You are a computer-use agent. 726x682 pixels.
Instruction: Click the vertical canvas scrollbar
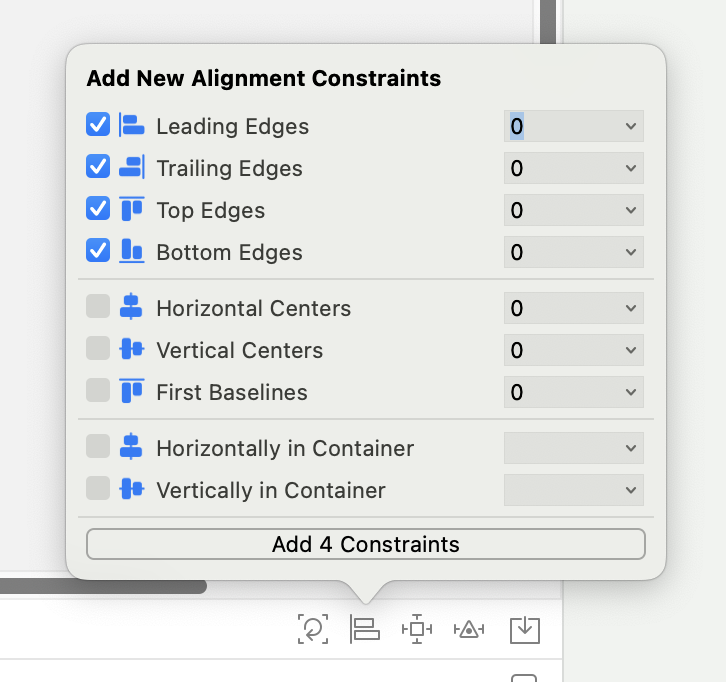pyautogui.click(x=548, y=22)
